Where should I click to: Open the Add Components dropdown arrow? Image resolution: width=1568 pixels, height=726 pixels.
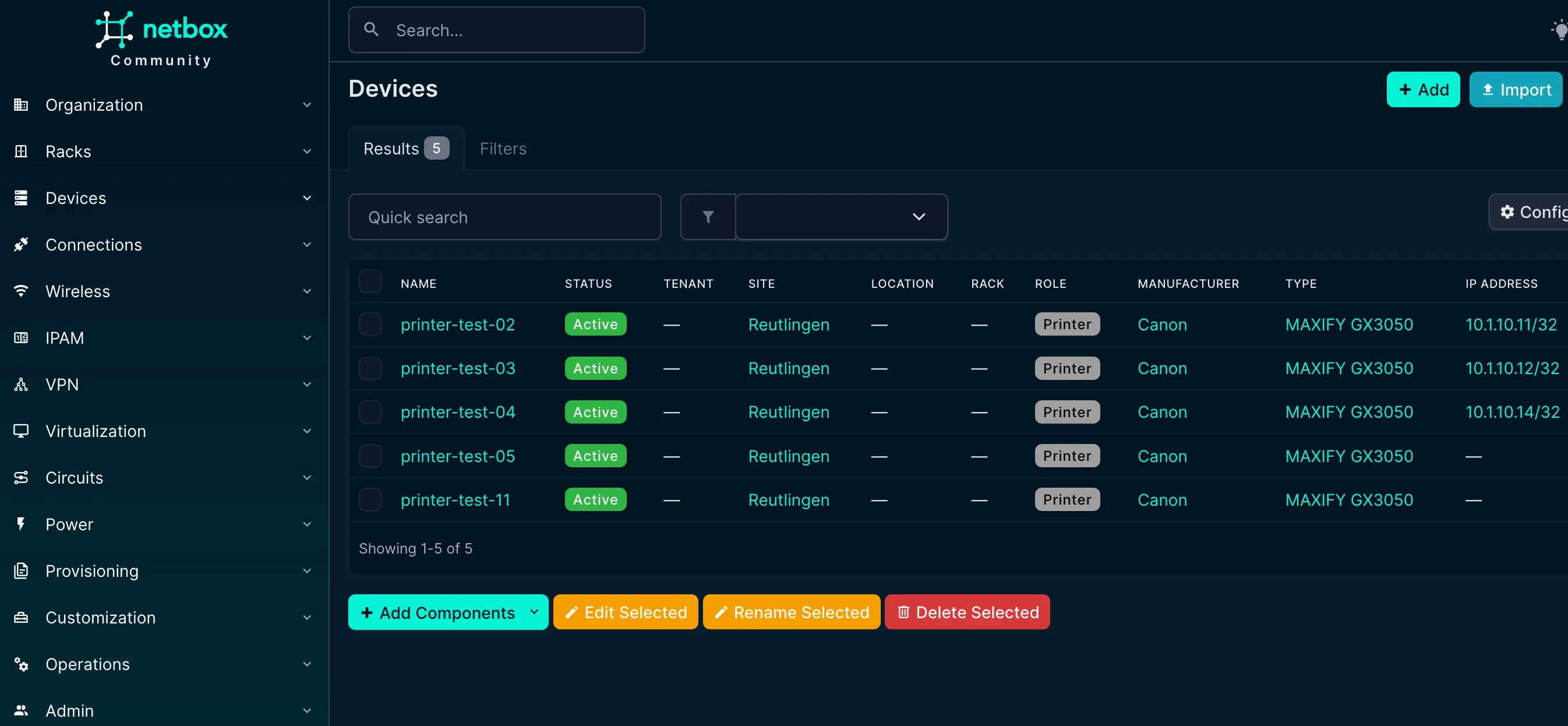coord(534,611)
